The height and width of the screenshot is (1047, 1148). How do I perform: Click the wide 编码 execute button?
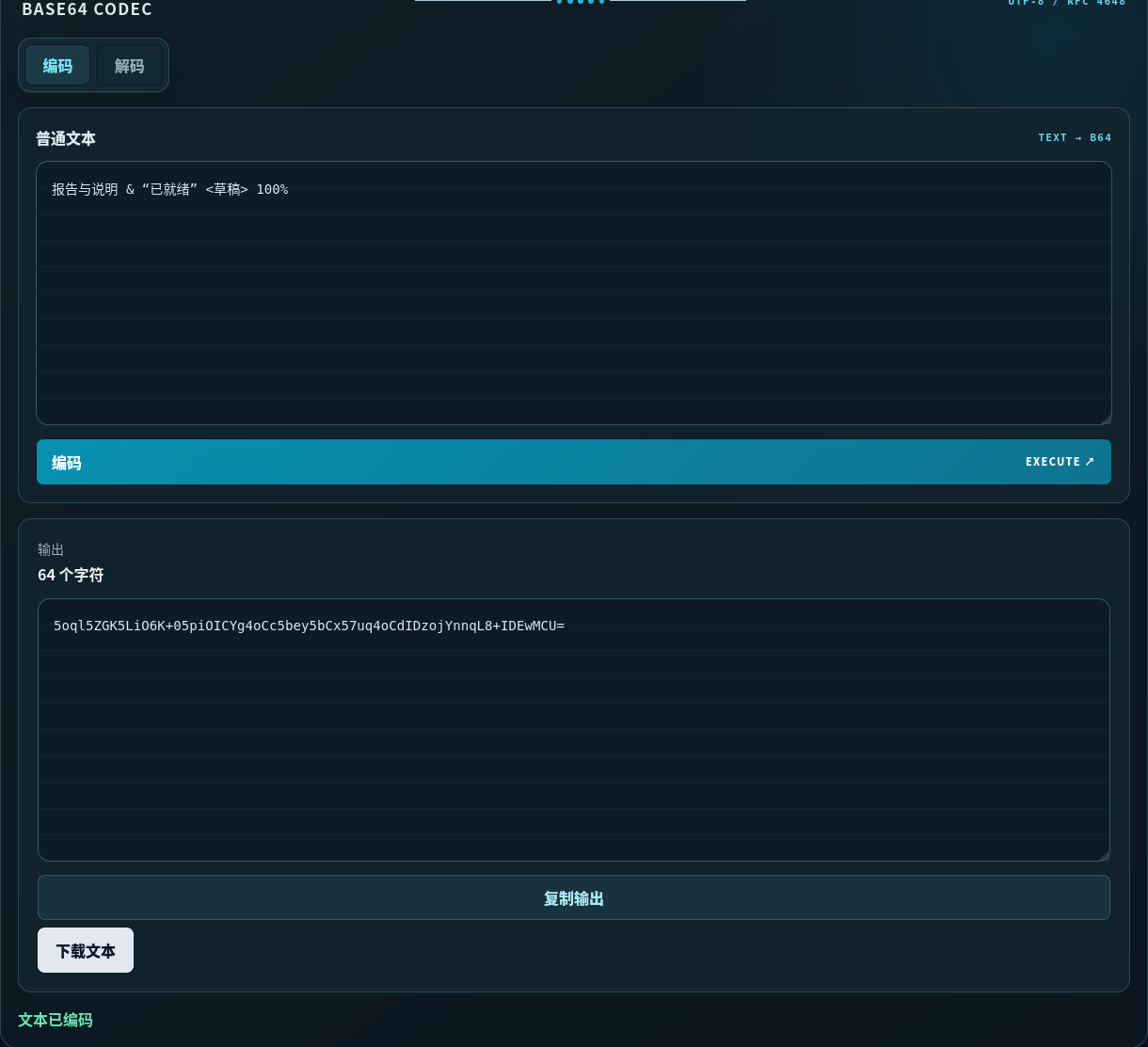(574, 462)
